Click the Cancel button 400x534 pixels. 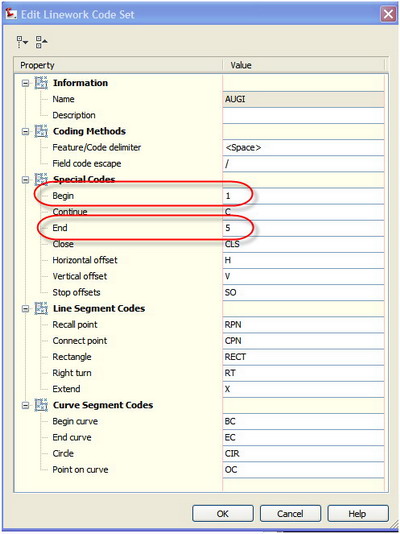click(290, 514)
